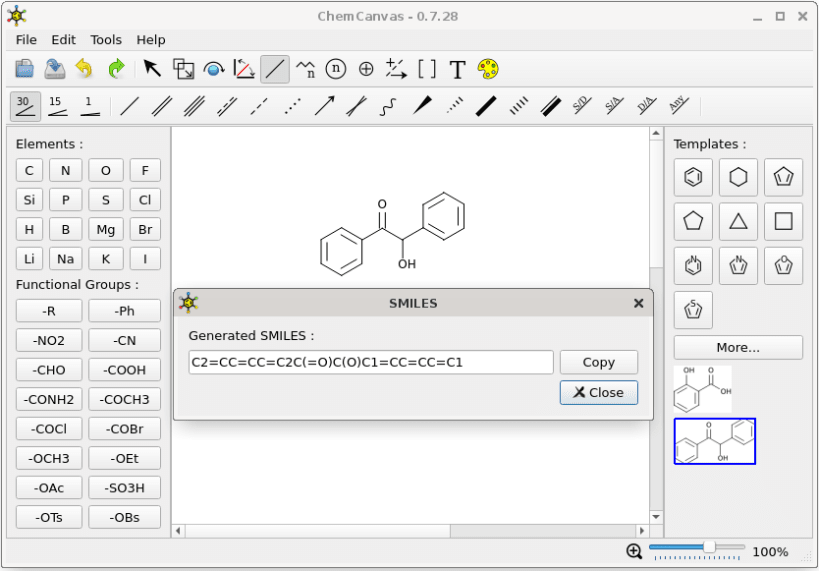Choose the hashed wedge bond type
The height and width of the screenshot is (571, 819).
pos(454,106)
